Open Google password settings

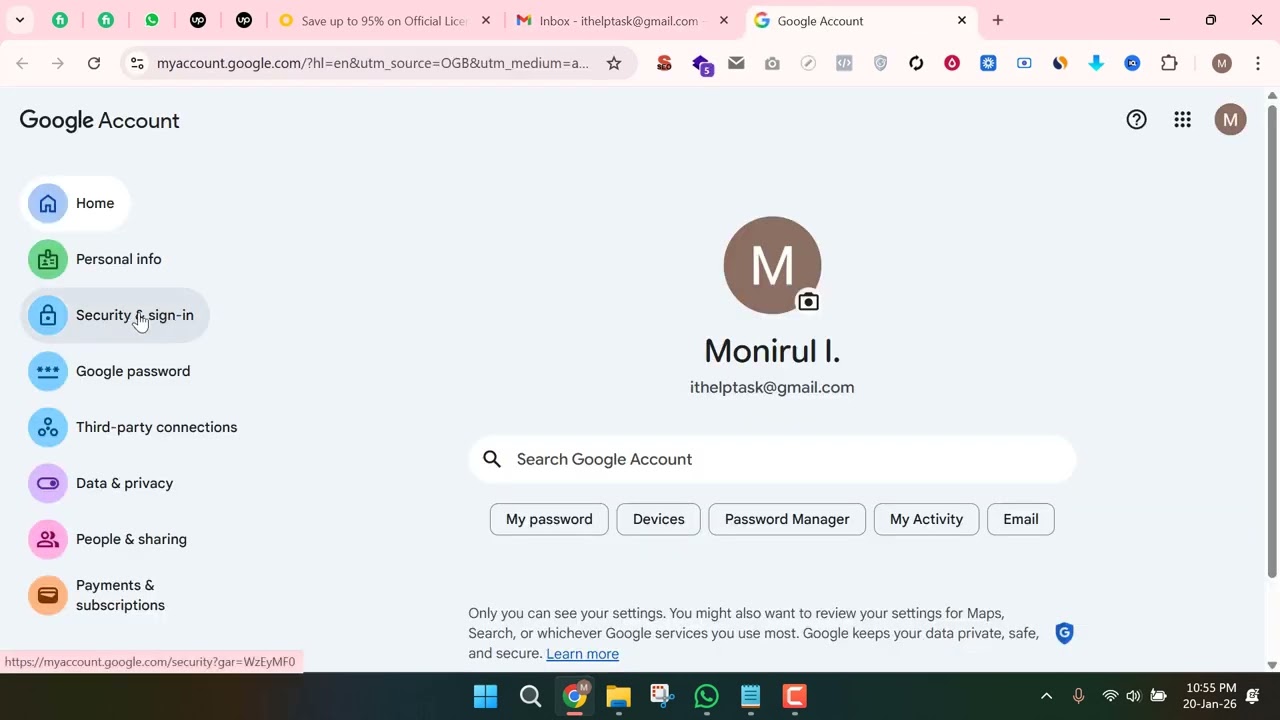pos(109,371)
